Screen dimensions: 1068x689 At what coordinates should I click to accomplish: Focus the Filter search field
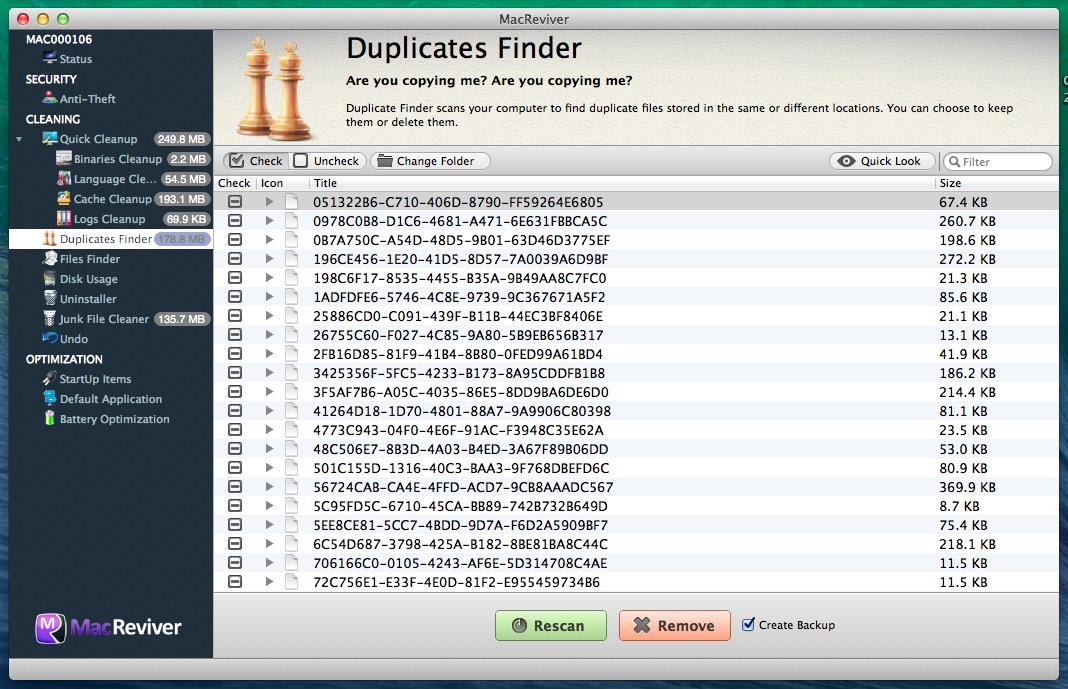coord(998,161)
